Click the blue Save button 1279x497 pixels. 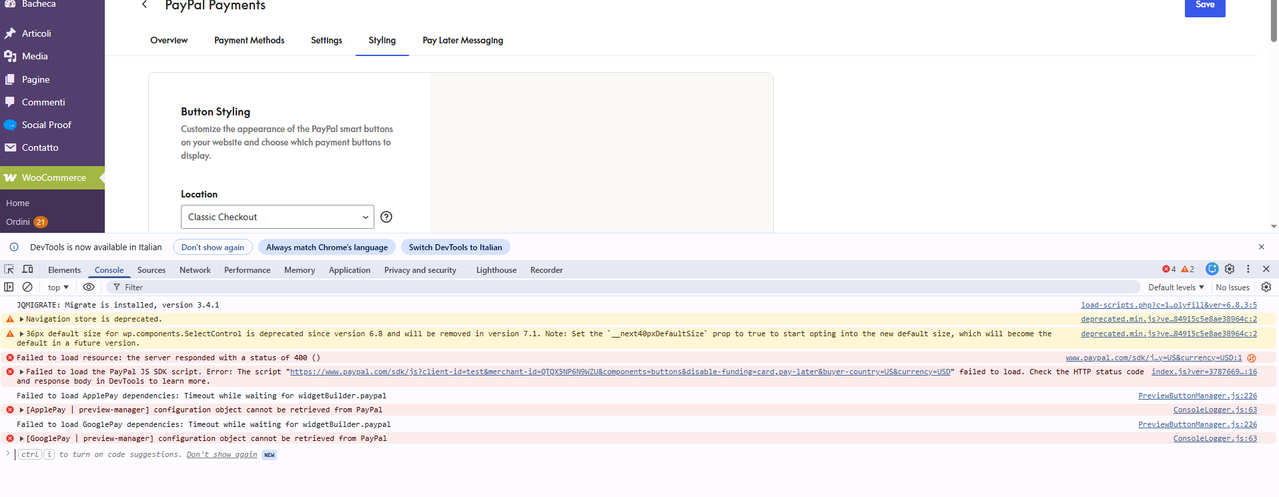1205,6
